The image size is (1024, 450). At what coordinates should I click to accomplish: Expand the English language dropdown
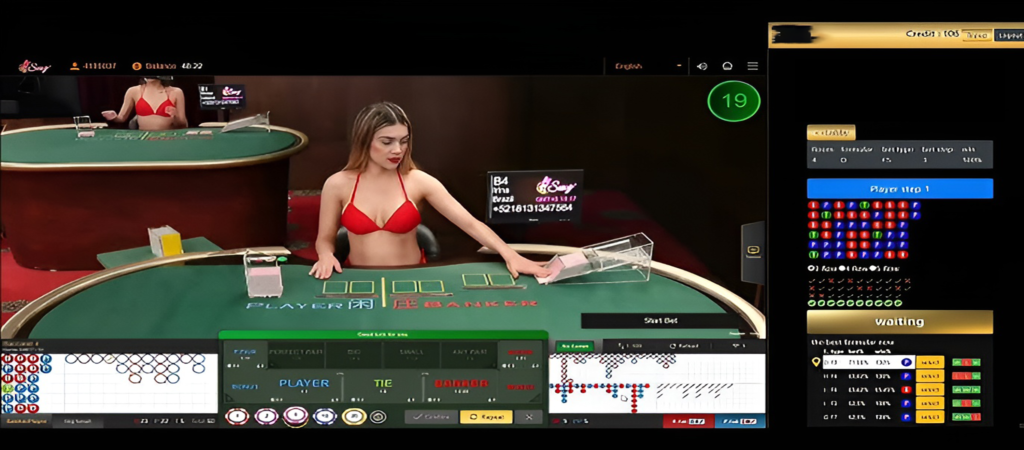click(x=648, y=66)
